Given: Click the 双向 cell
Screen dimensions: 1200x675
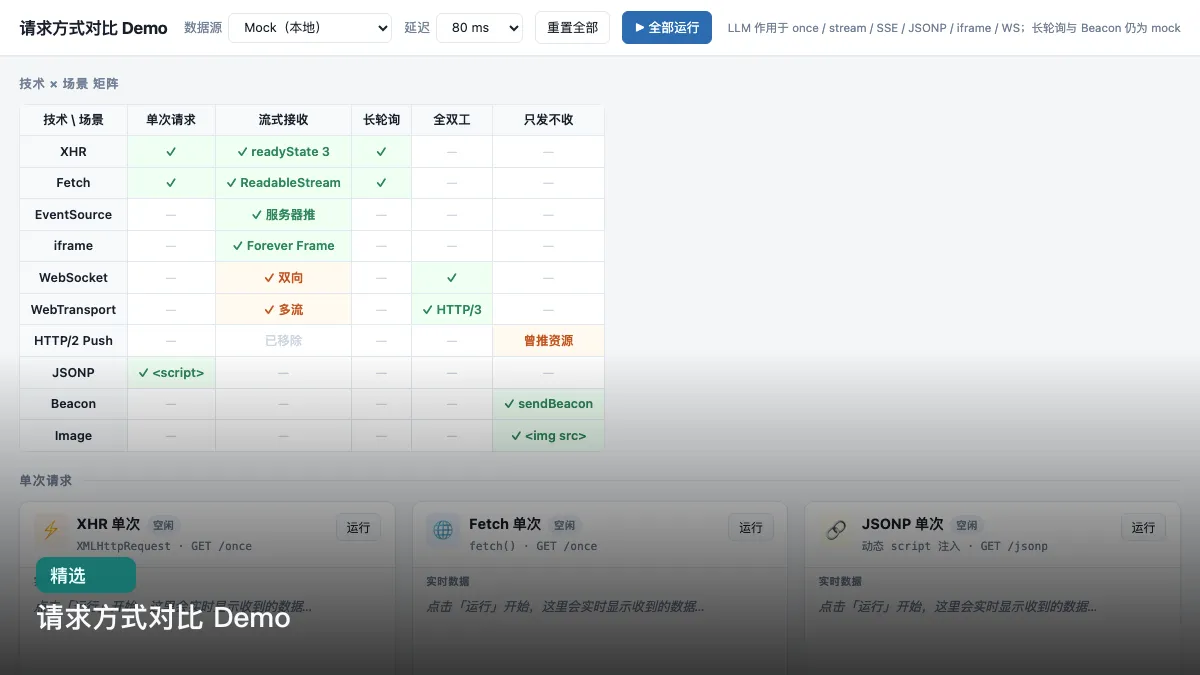Looking at the screenshot, I should tap(283, 278).
